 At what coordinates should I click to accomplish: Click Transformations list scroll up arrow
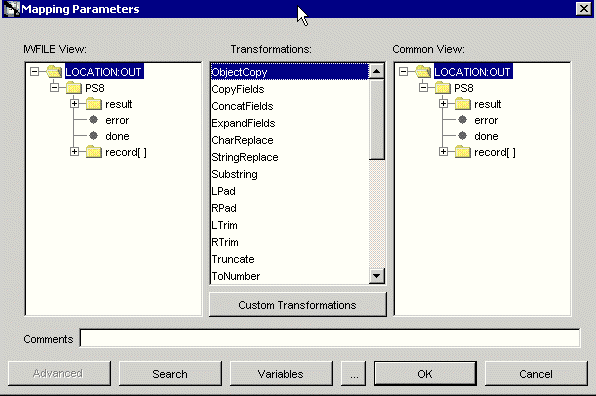(376, 71)
